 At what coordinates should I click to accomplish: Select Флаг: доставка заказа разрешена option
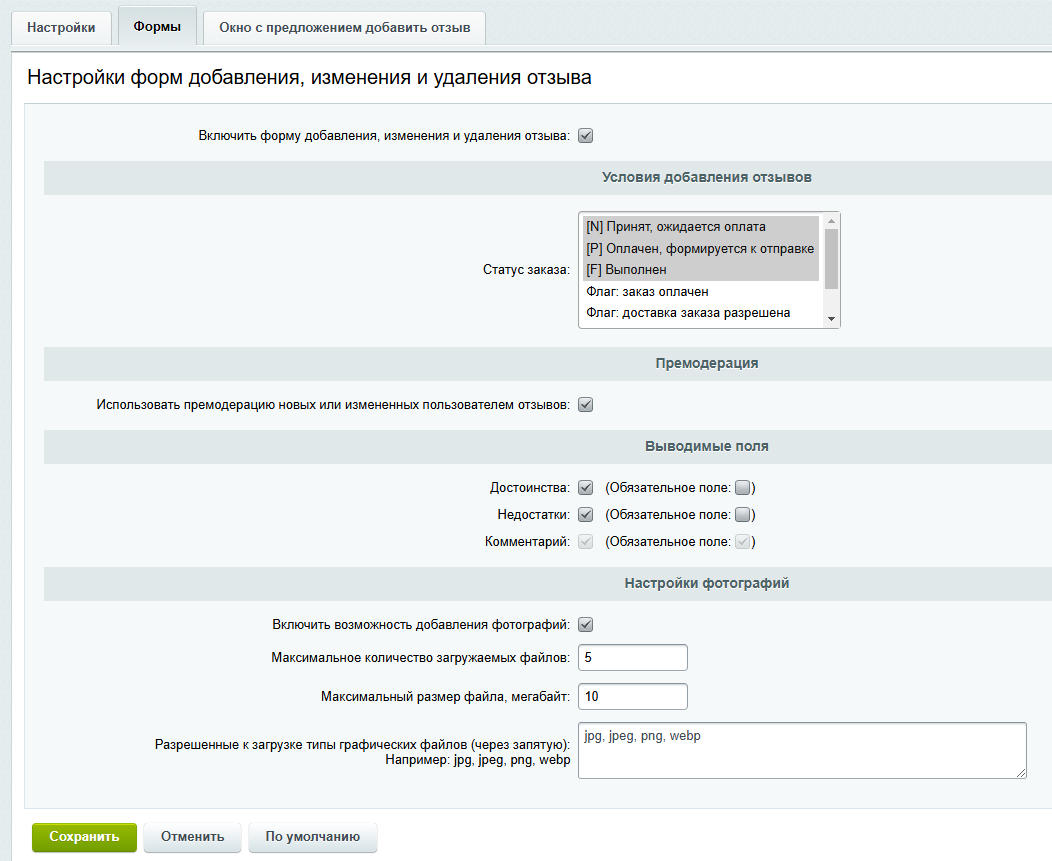point(700,313)
